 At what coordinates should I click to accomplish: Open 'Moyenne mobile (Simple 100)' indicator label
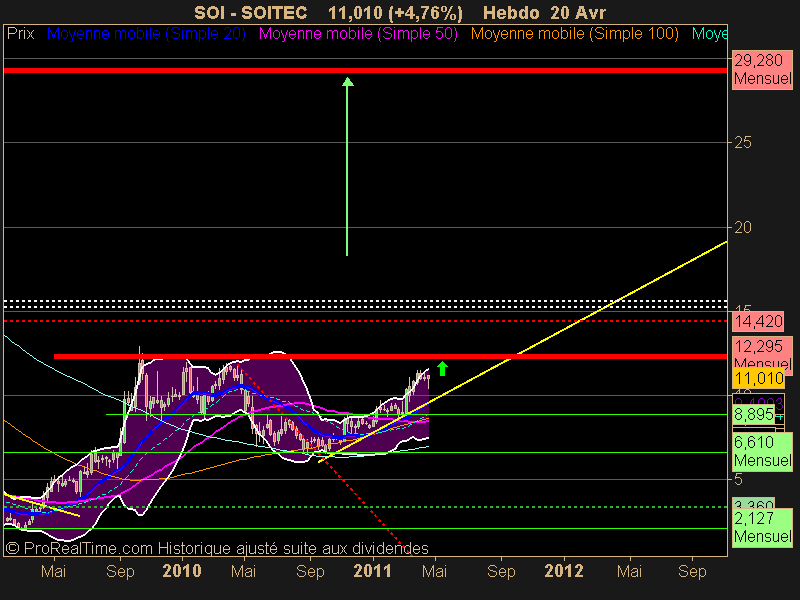[x=574, y=34]
